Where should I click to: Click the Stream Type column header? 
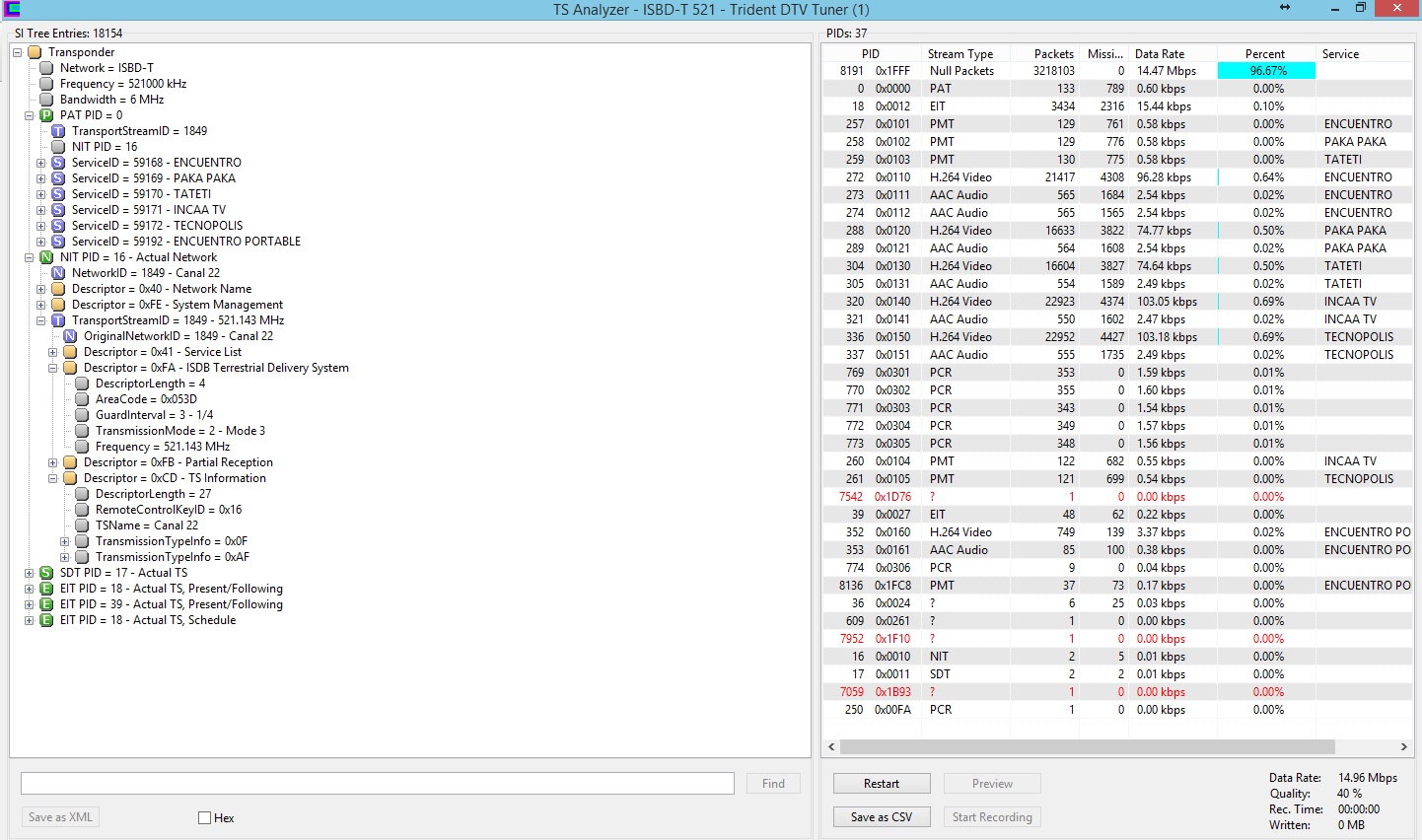coord(960,54)
